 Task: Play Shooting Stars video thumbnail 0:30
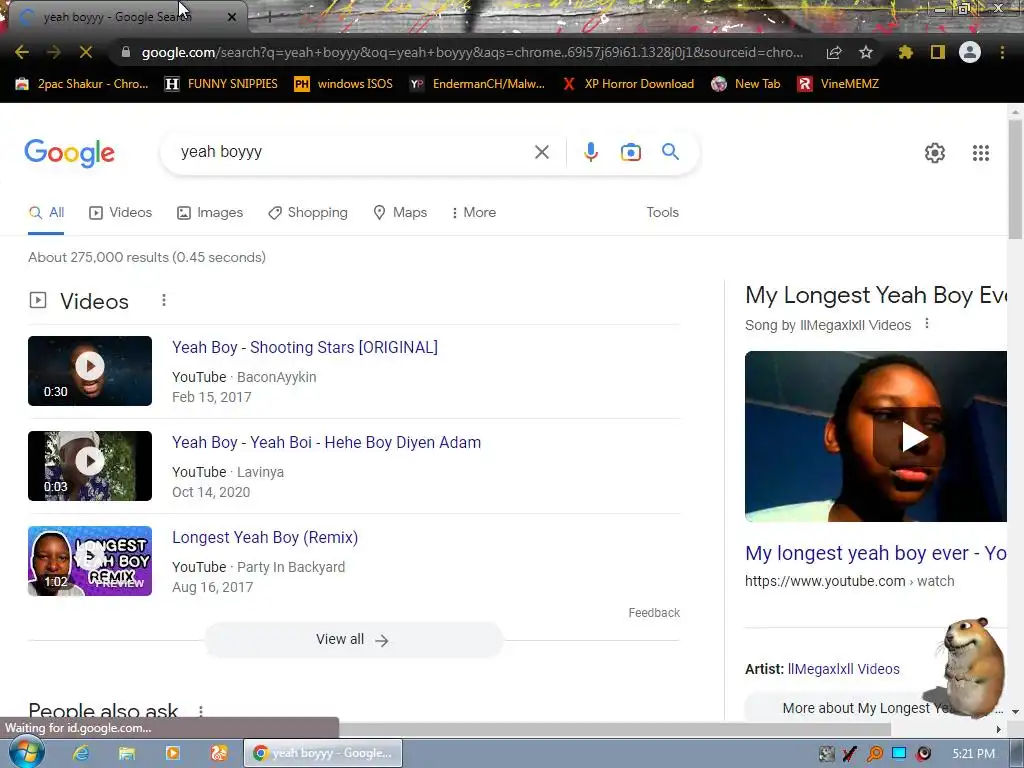coord(90,371)
